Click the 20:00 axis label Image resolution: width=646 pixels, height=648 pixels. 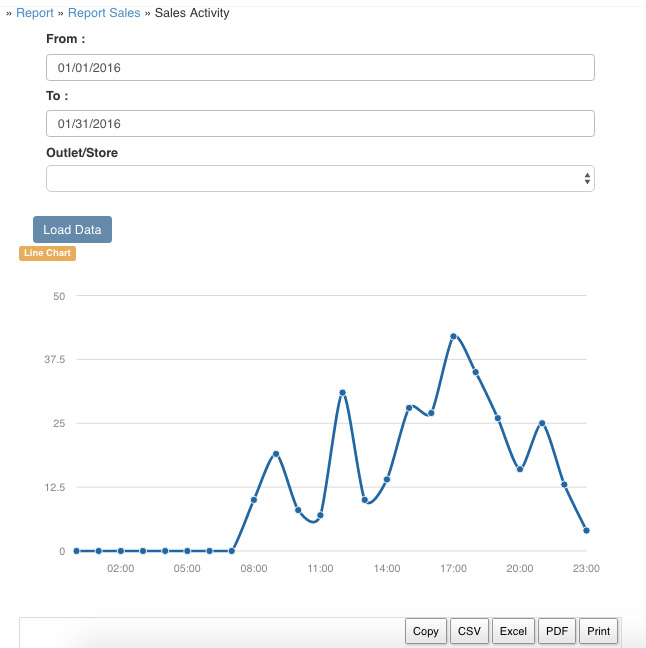tap(520, 569)
